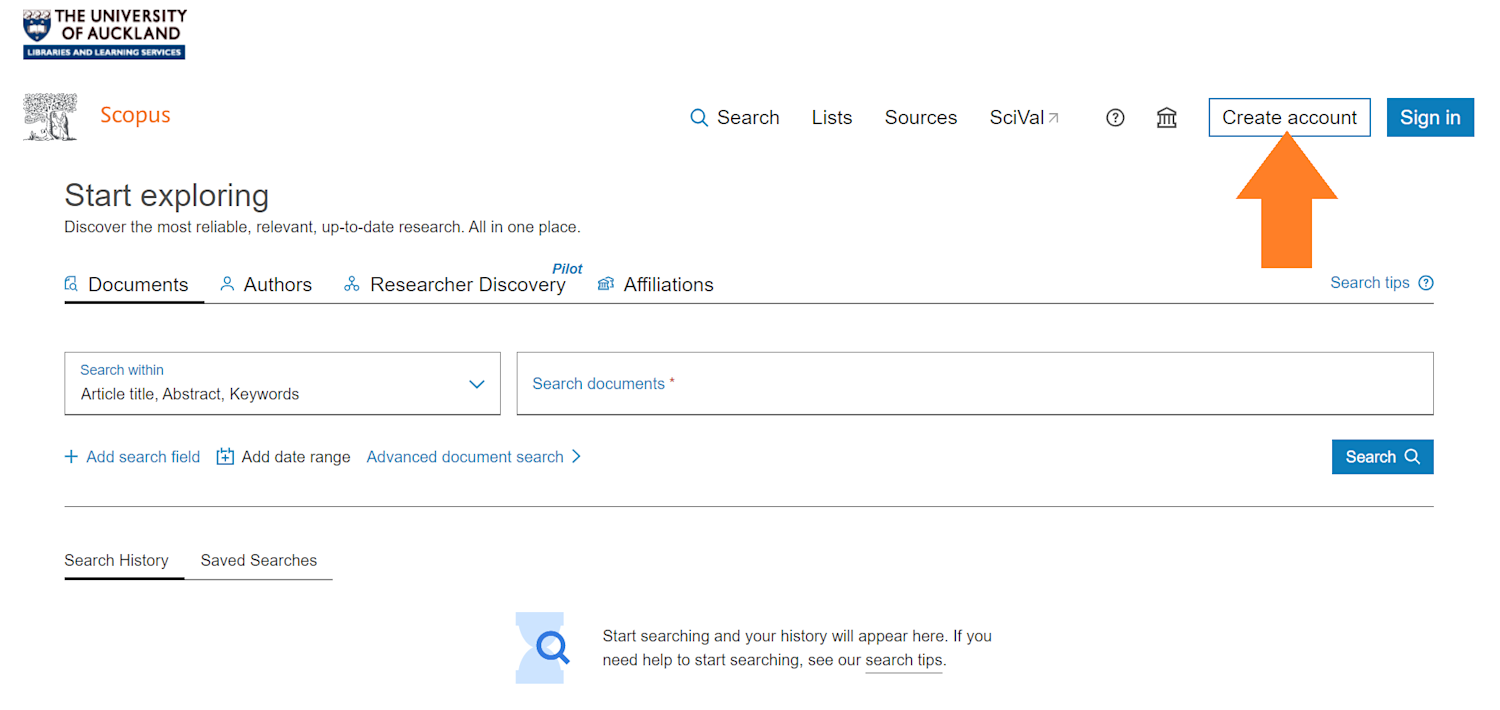This screenshot has height=710, width=1500.
Task: Open the search tips link
Action: (x=902, y=660)
